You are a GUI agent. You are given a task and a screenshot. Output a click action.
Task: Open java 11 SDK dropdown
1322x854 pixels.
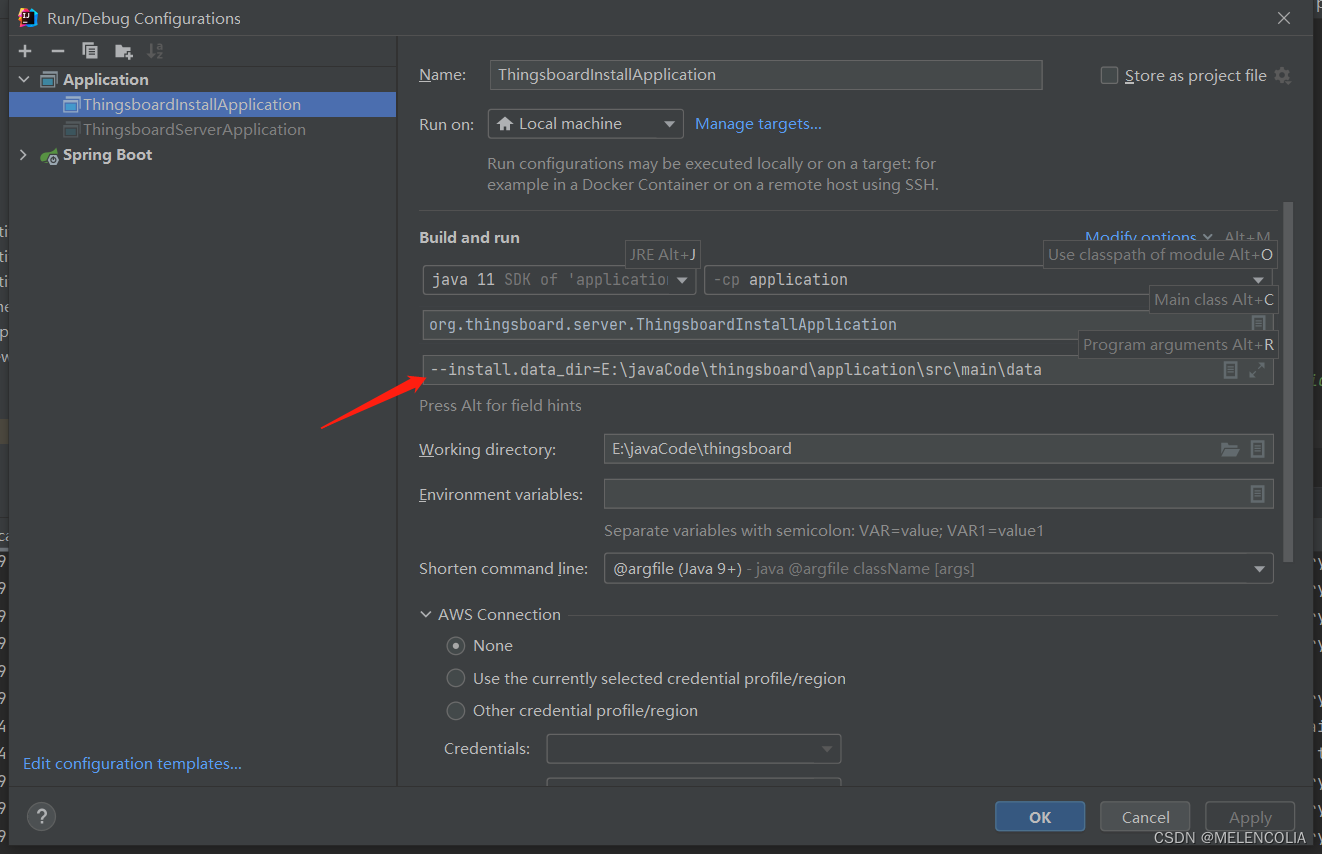tap(559, 280)
